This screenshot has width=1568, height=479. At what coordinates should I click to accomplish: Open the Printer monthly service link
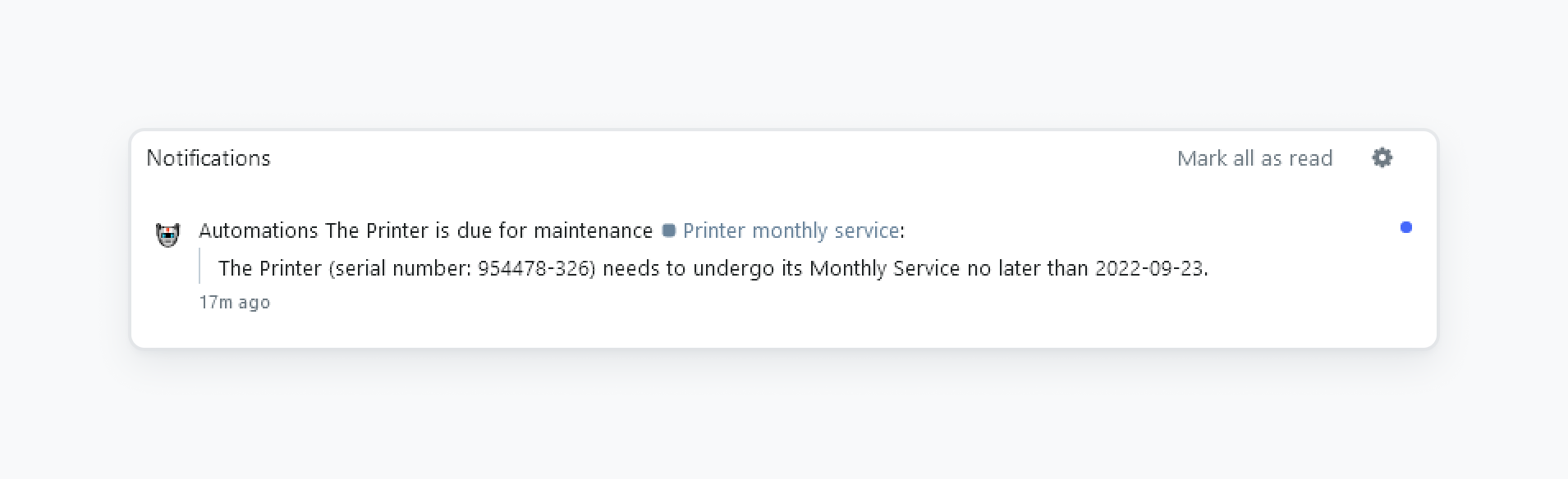(791, 230)
